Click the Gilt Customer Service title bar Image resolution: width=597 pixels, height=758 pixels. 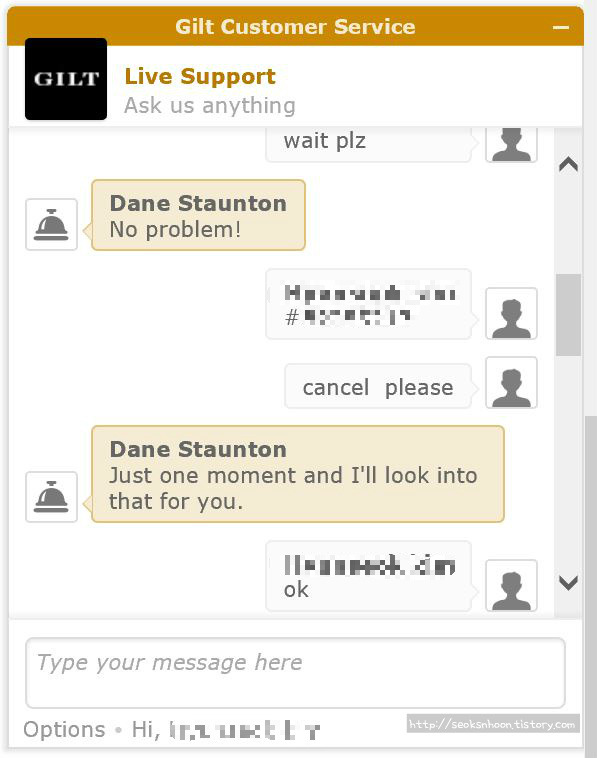[295, 26]
